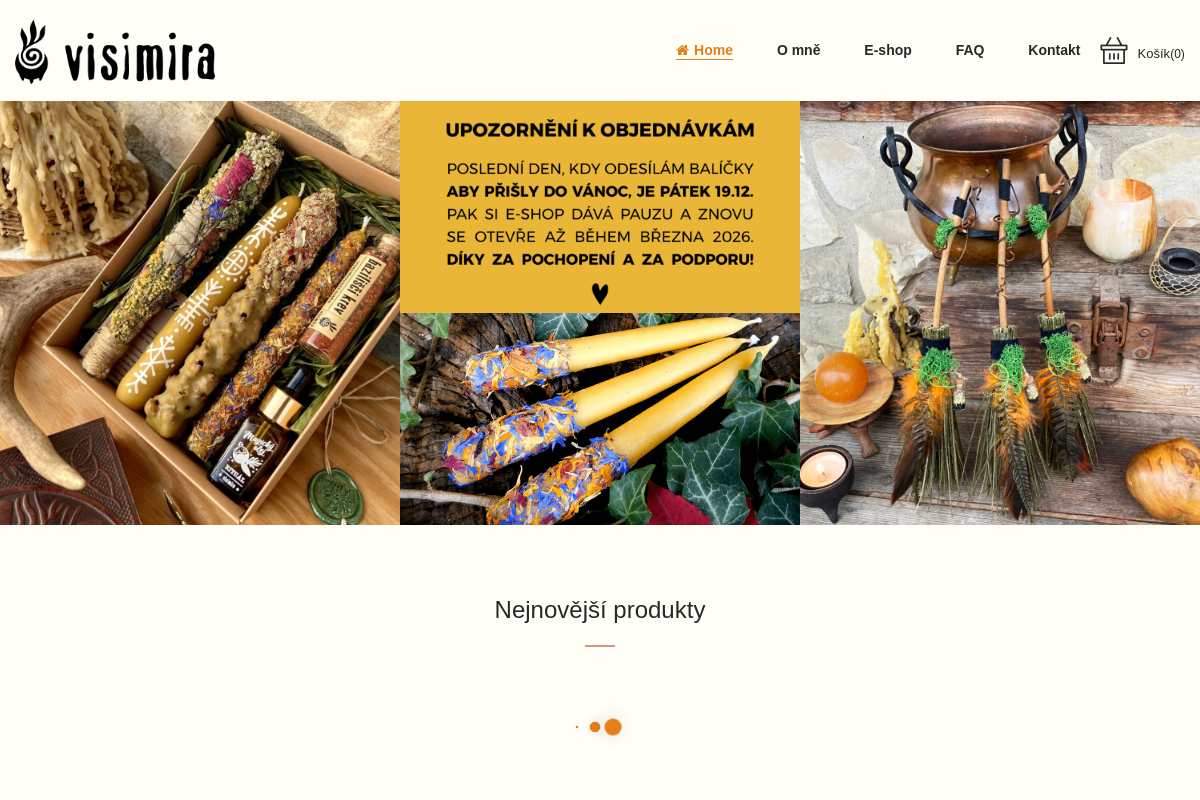
Task: Open the copper cauldron and brooms banner
Action: click(x=1000, y=313)
